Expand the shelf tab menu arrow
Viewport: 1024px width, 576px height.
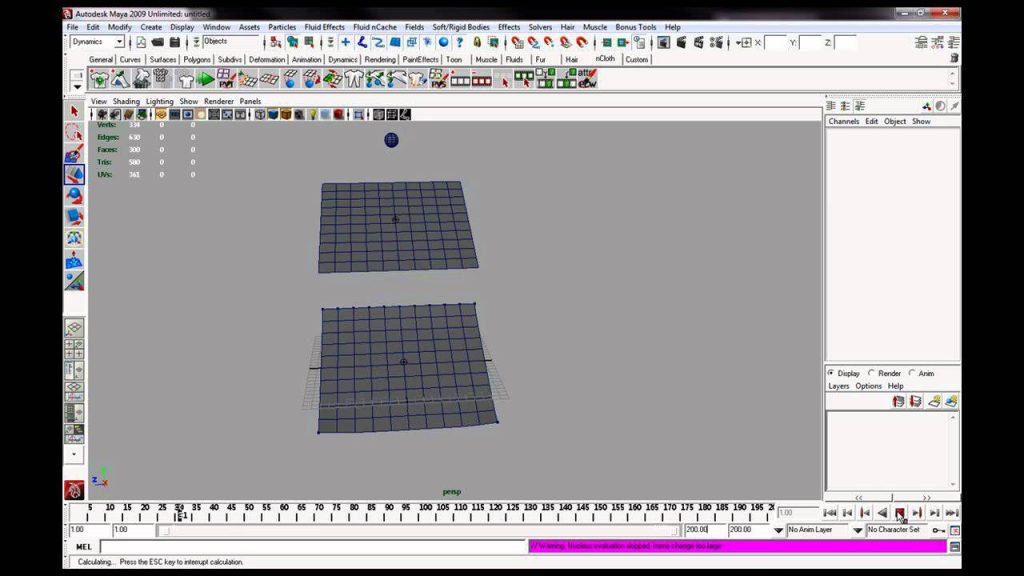tap(76, 86)
